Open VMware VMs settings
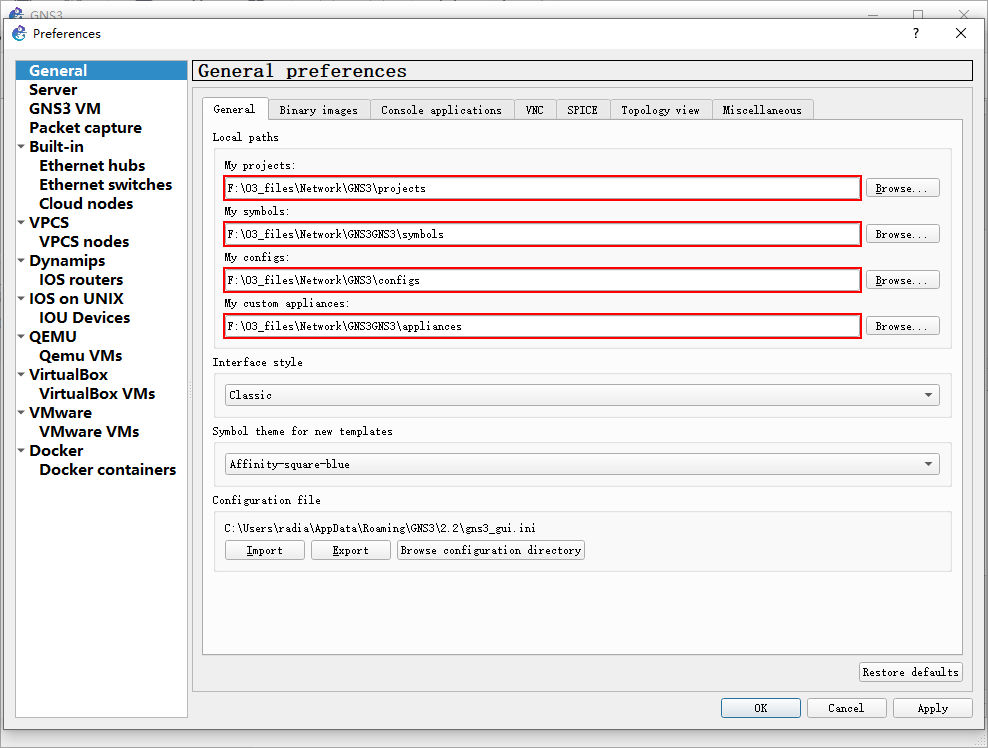Viewport: 988px width, 748px height. [x=89, y=431]
